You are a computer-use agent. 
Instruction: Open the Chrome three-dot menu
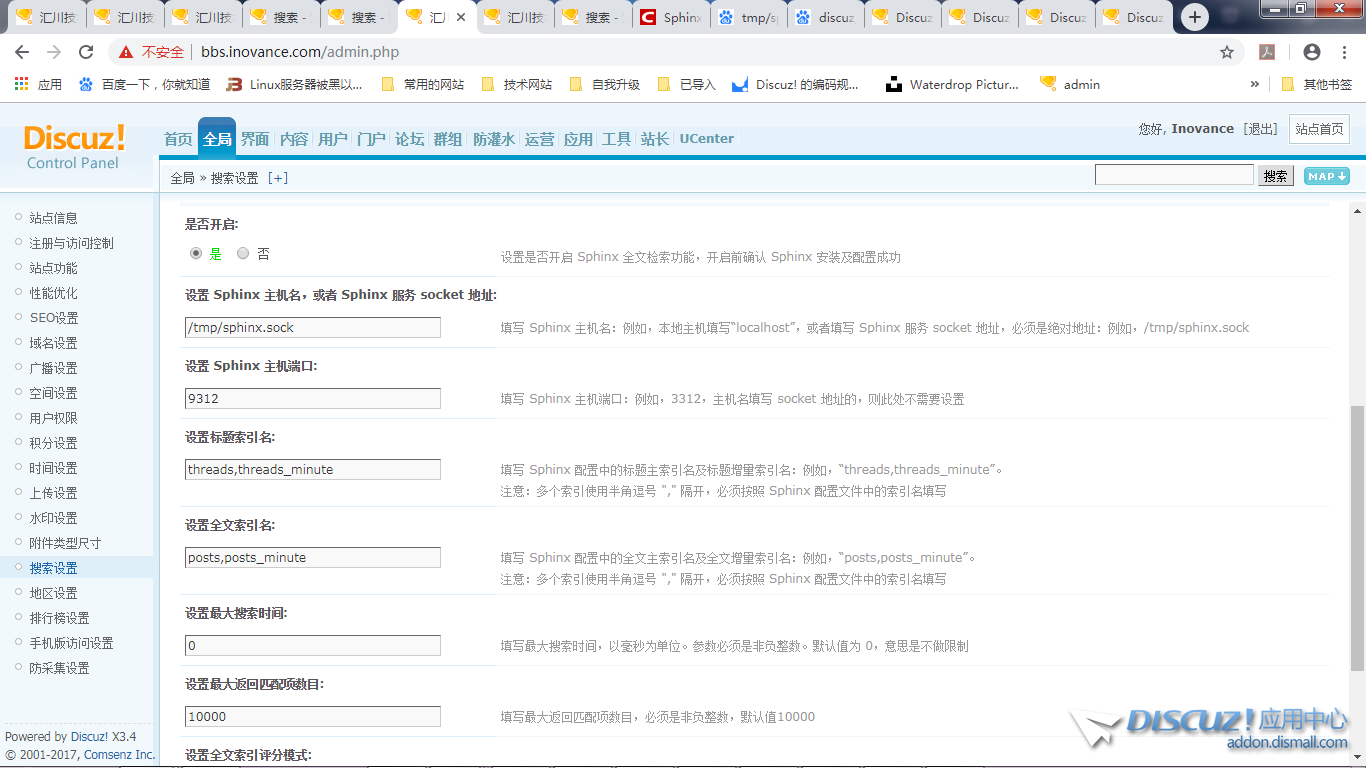pyautogui.click(x=1345, y=52)
